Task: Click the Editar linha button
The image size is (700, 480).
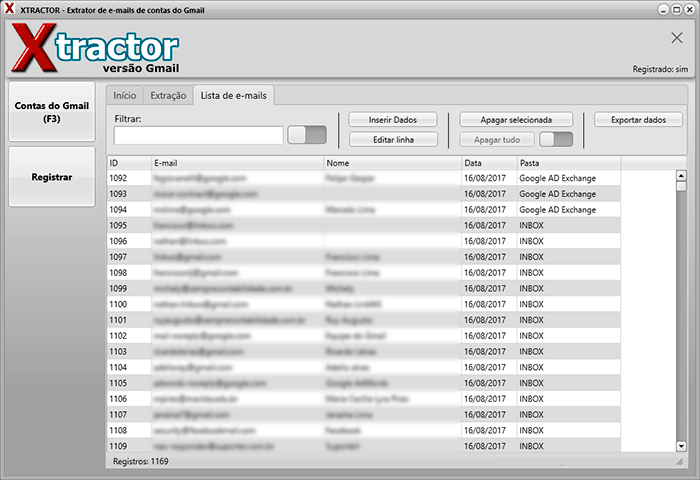Action: [393, 140]
